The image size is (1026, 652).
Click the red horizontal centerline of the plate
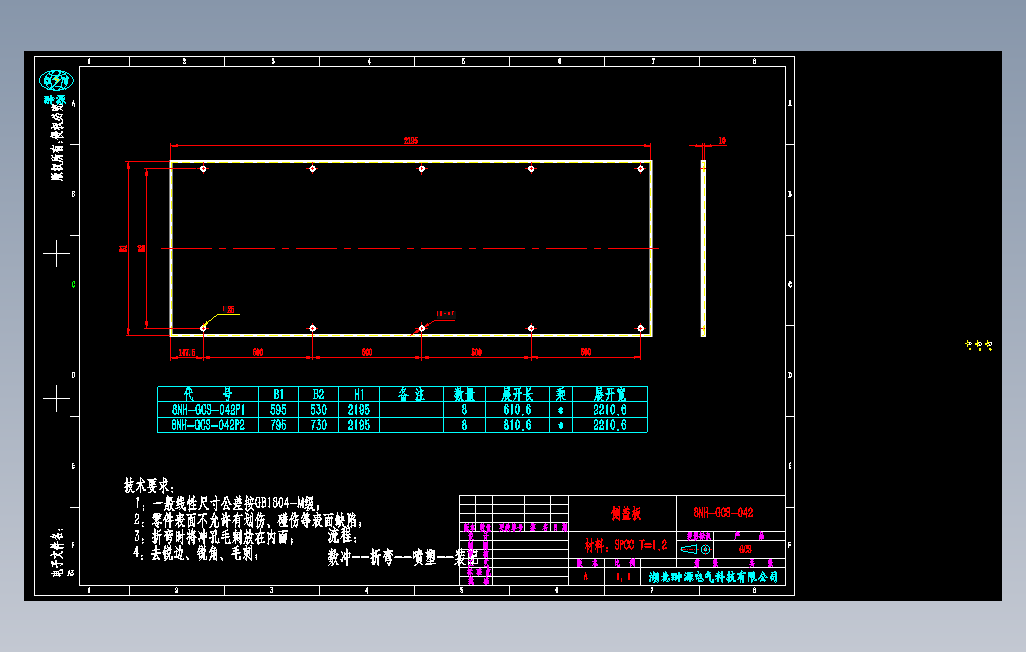410,249
